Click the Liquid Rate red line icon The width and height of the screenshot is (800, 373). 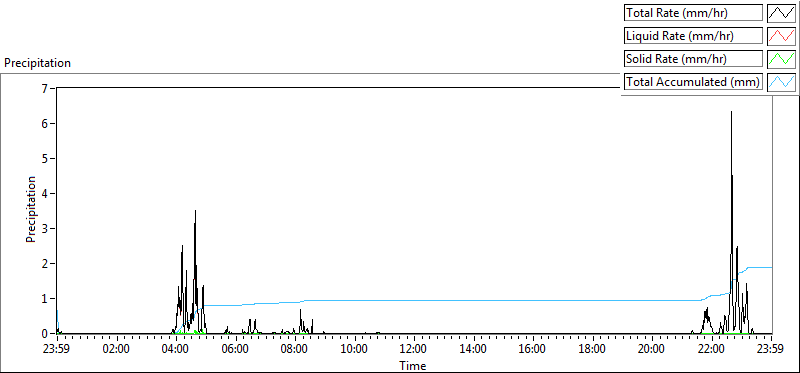(x=782, y=36)
